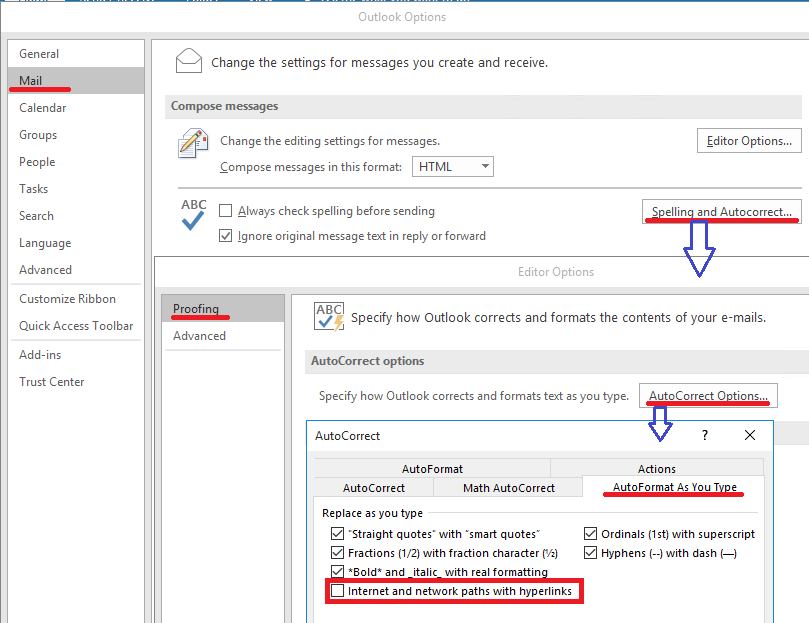This screenshot has width=809, height=623.
Task: Open the Trust Center category
Action: coord(76,382)
